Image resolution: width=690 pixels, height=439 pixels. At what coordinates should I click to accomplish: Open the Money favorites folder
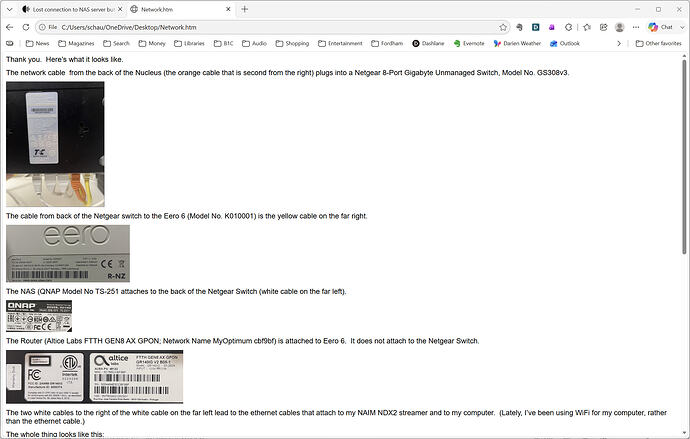click(152, 44)
